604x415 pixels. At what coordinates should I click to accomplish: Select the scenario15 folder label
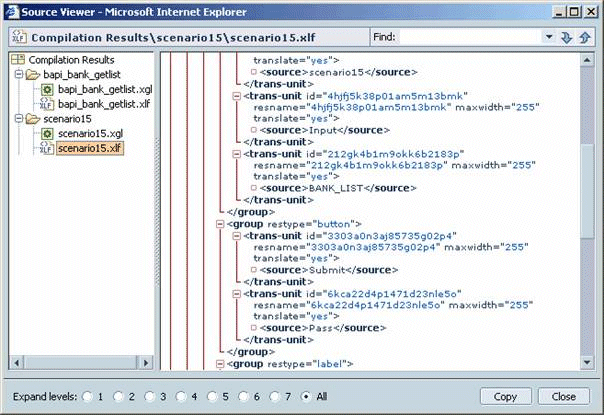[x=67, y=119]
